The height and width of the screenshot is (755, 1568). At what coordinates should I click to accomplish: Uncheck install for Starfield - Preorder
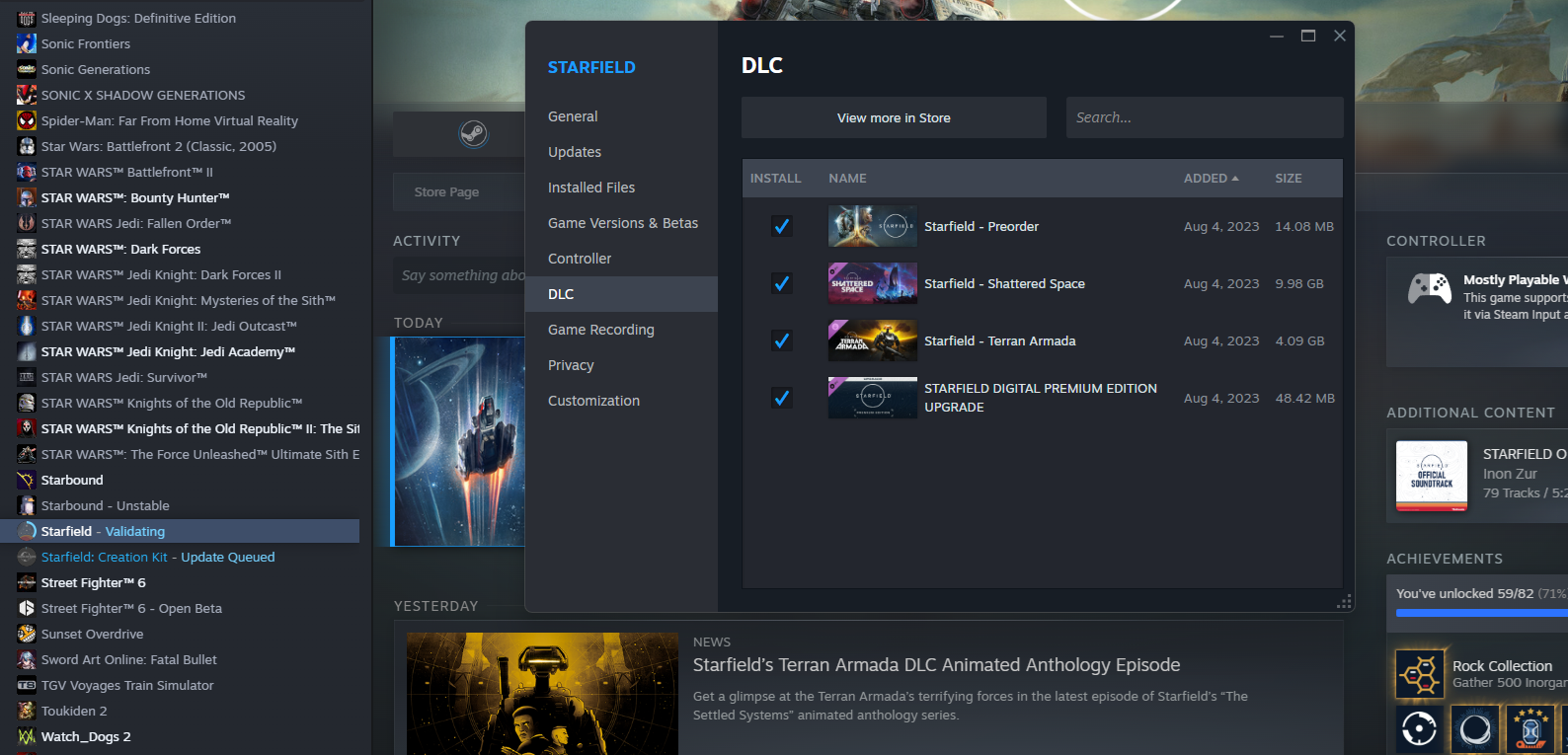point(781,226)
